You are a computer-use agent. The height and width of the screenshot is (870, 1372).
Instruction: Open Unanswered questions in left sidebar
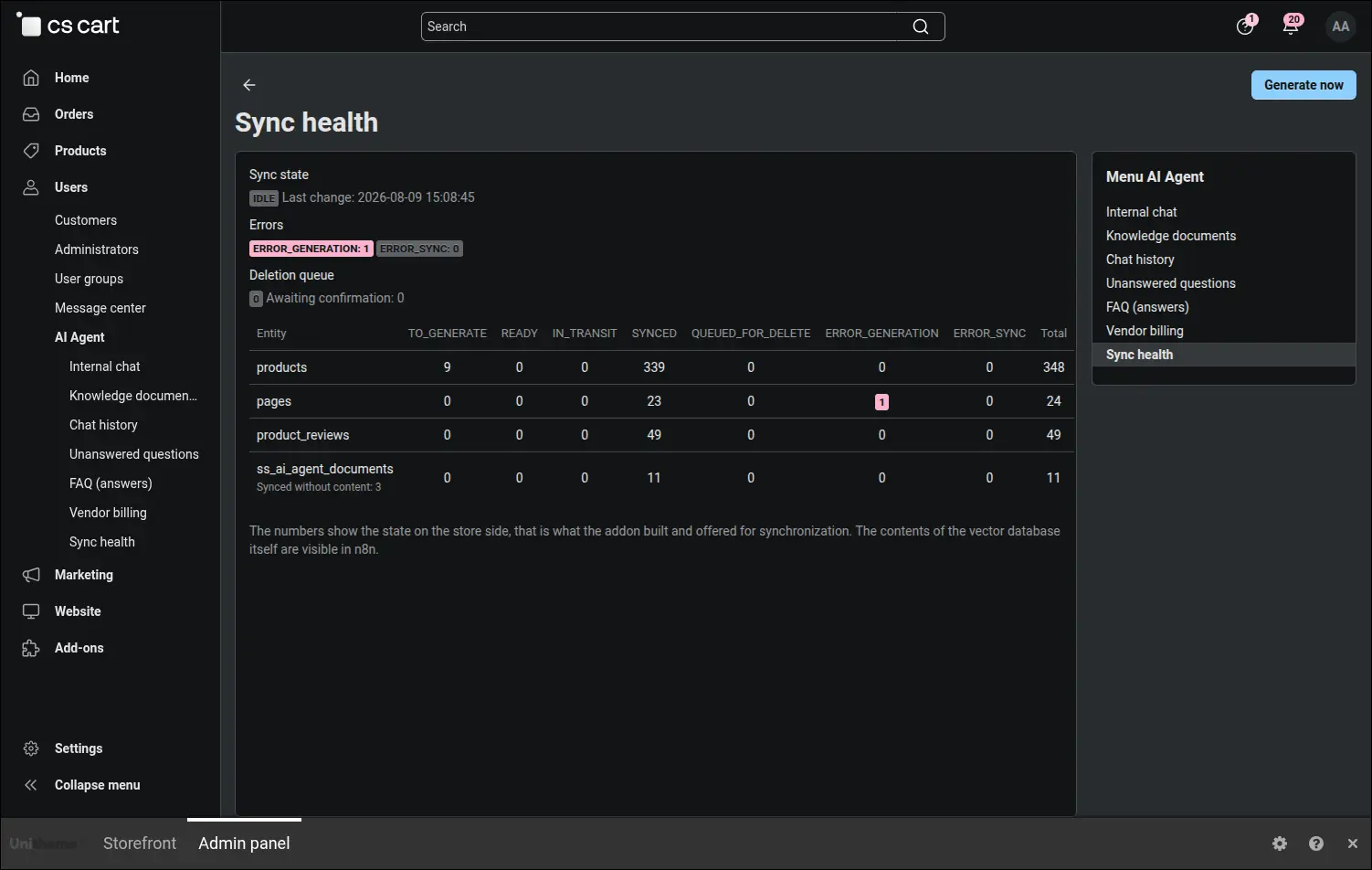134,454
